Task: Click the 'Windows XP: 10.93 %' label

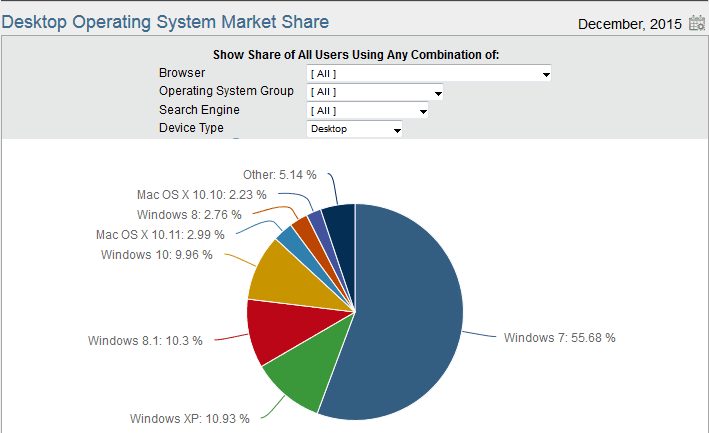Action: click(189, 419)
